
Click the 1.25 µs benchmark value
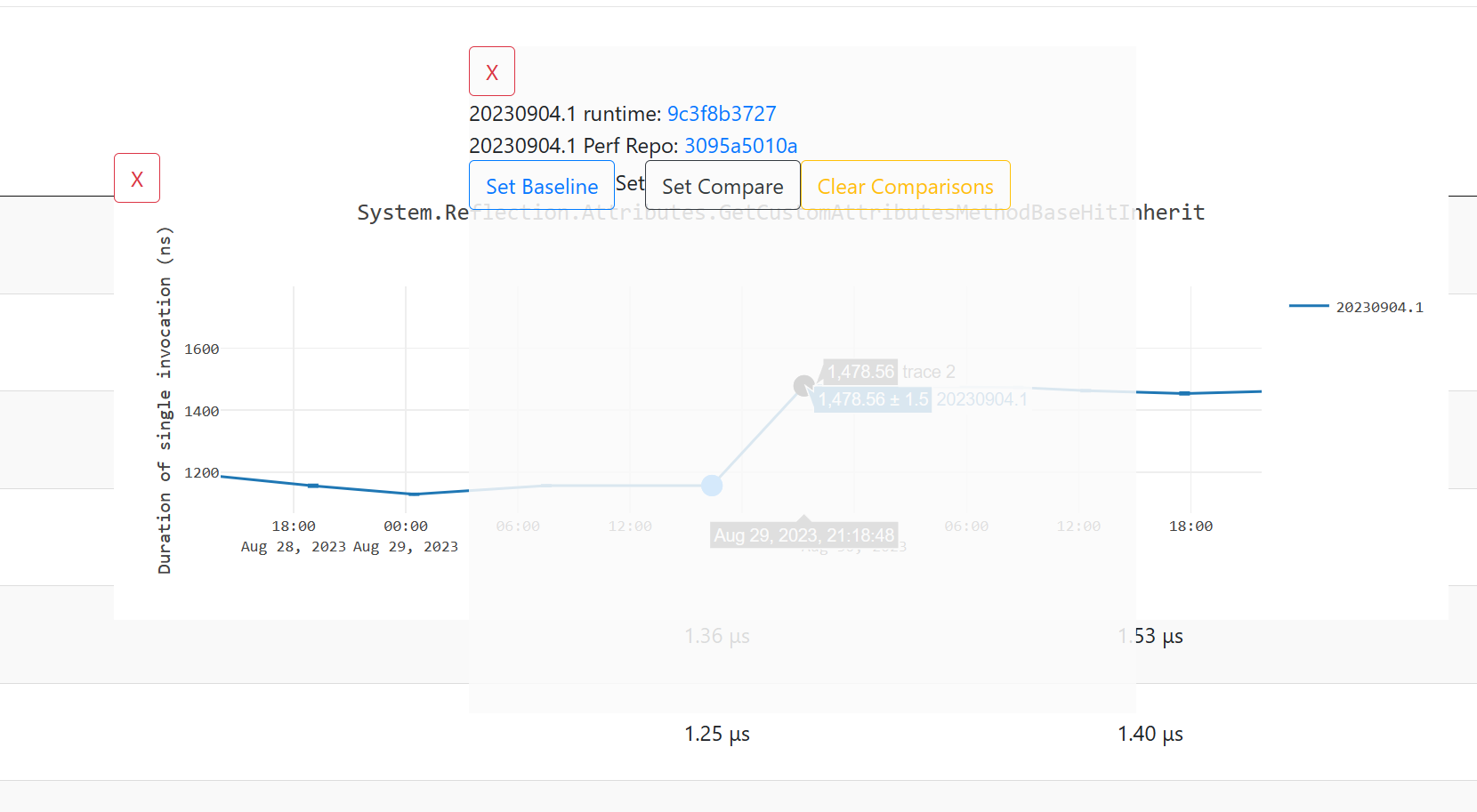tap(717, 734)
